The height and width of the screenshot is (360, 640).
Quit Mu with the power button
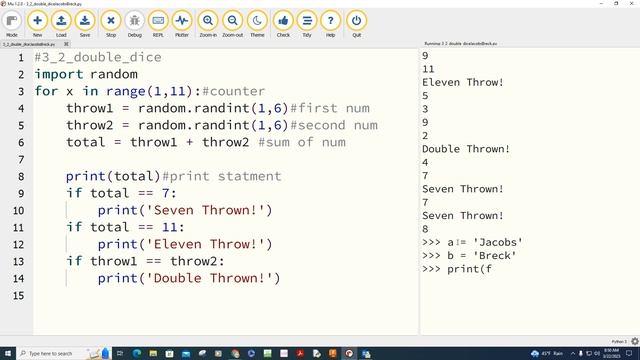(356, 24)
